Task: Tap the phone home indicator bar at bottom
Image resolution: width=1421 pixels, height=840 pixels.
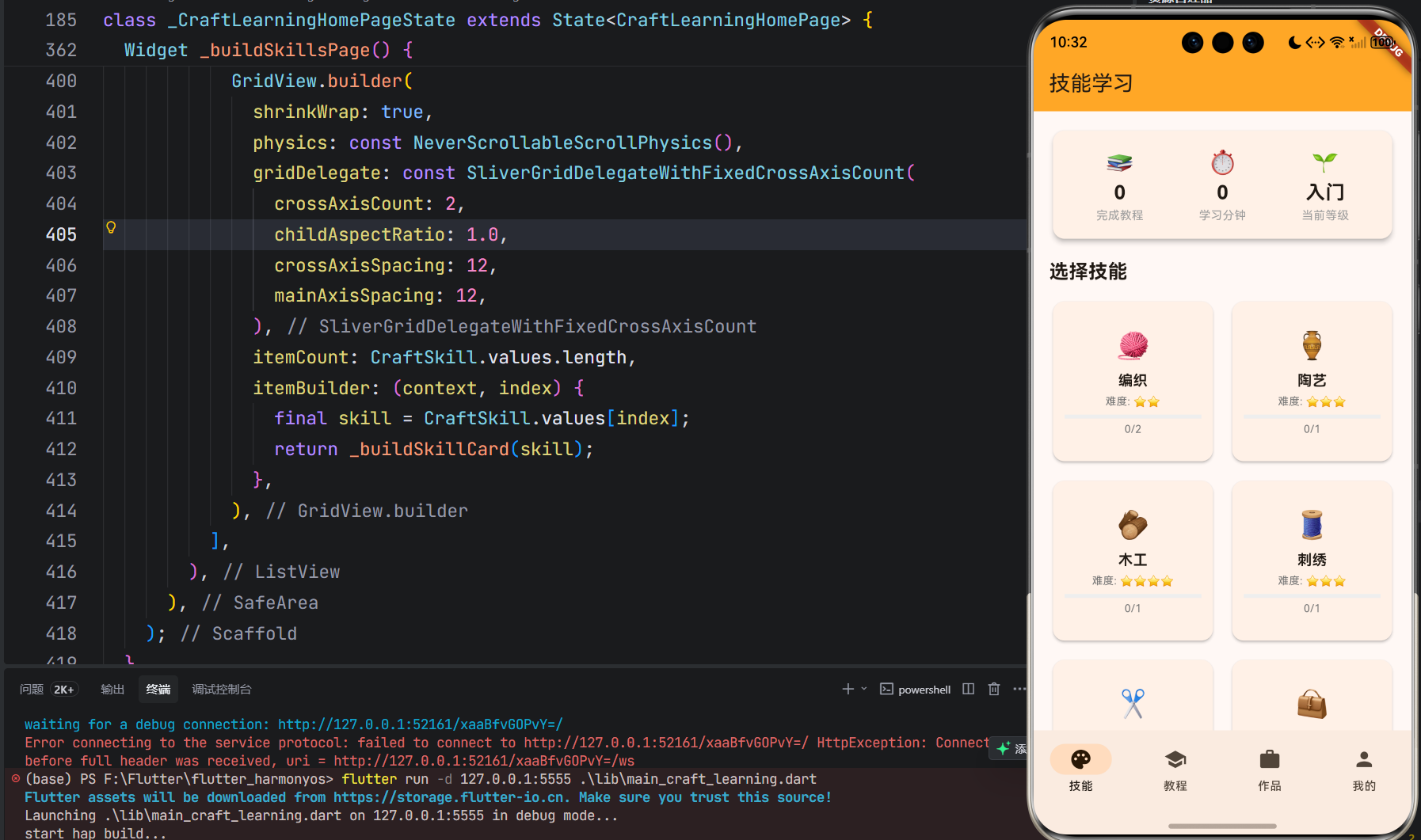Action: (x=1222, y=826)
